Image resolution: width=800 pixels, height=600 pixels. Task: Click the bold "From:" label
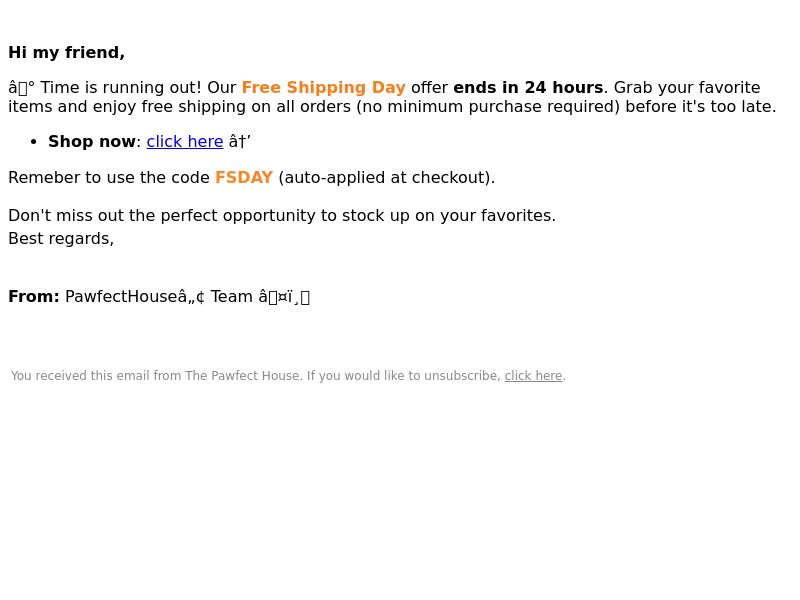34,296
